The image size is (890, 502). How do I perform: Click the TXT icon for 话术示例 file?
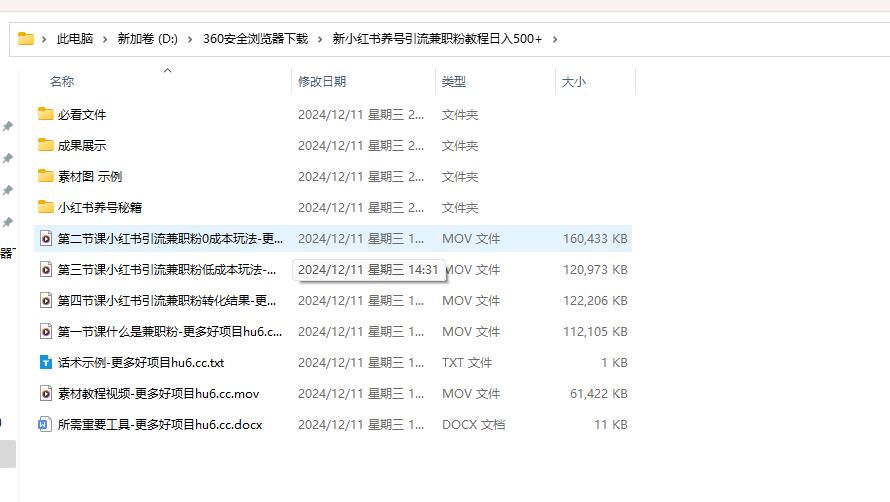point(46,362)
